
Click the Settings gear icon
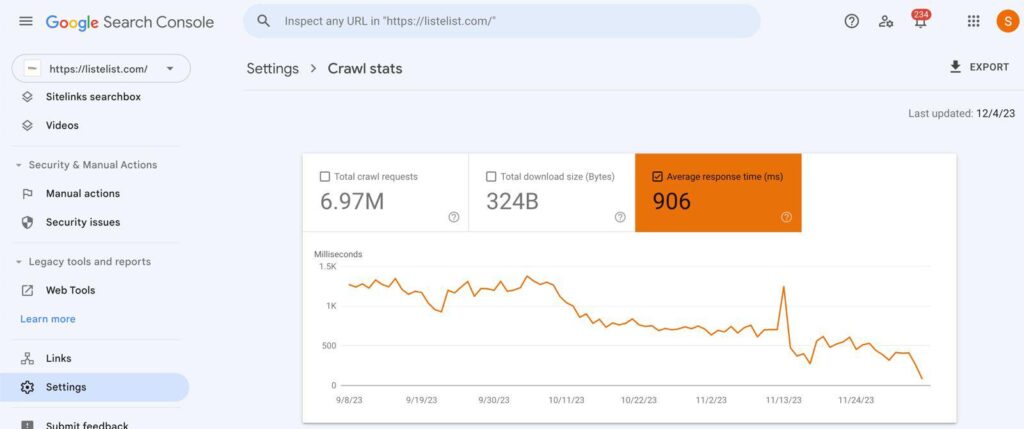pos(27,387)
